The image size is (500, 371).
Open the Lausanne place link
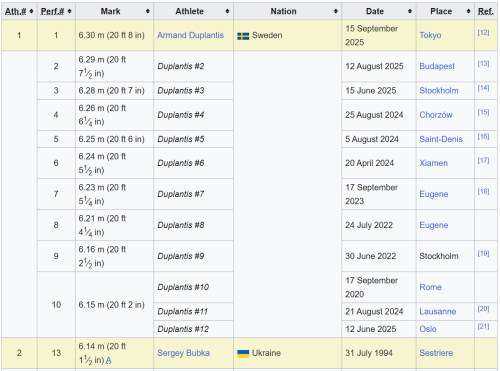438,312
